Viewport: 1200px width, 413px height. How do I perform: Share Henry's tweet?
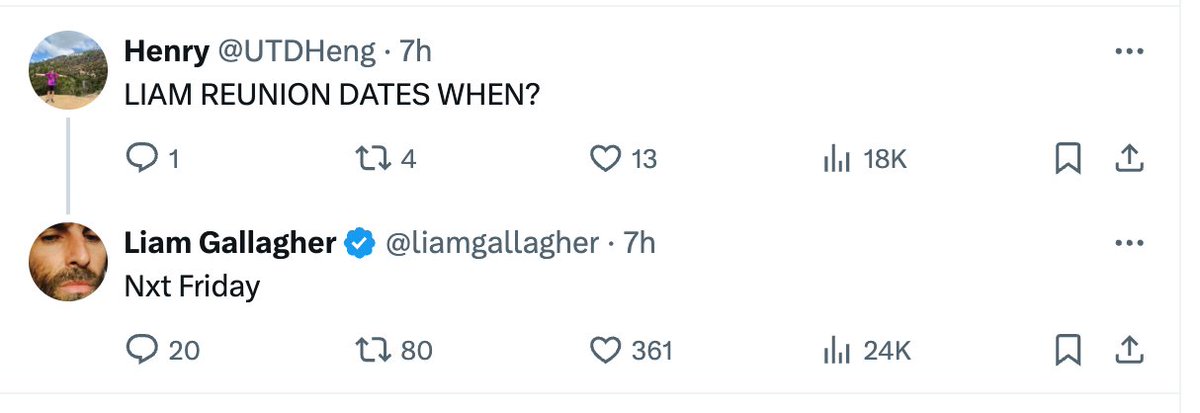click(1128, 158)
